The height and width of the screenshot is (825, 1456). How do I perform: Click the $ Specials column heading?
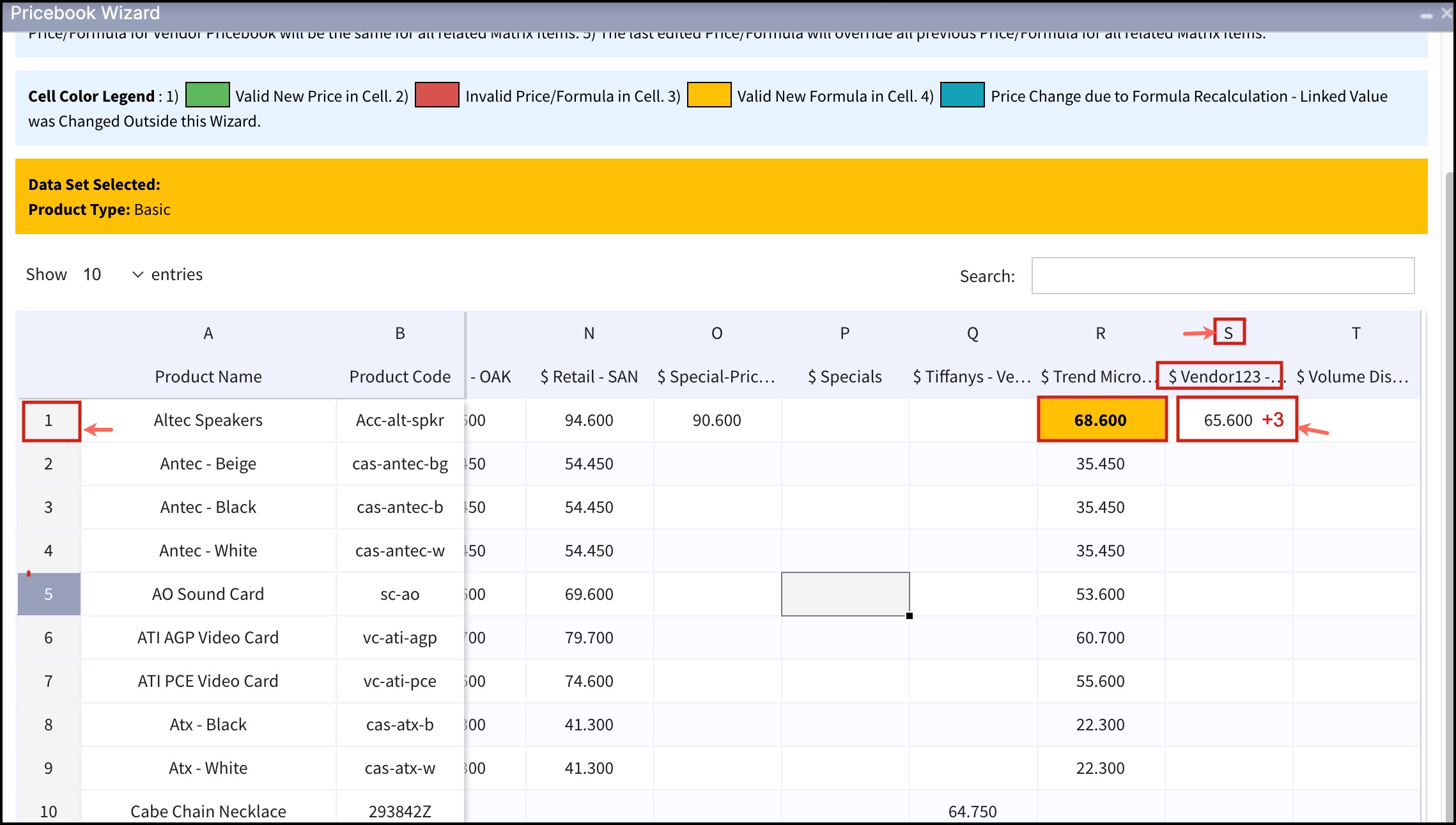click(845, 377)
